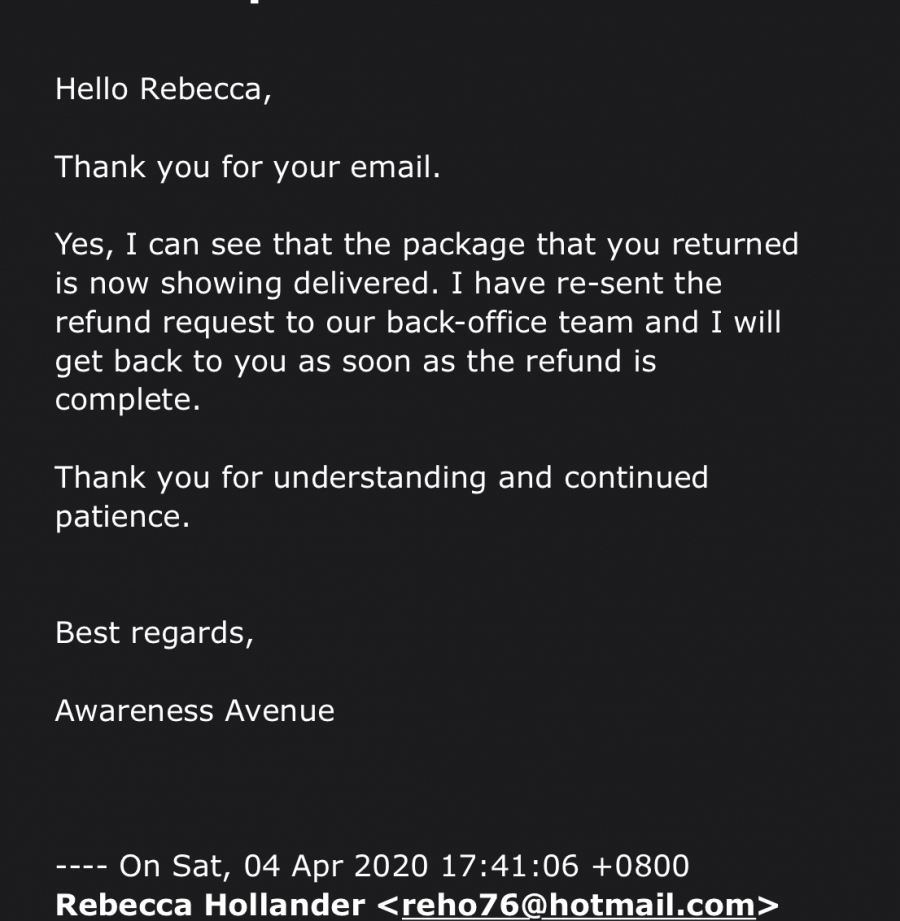Click the "Awareness Avenue" signature text
900x921 pixels.
click(x=195, y=711)
